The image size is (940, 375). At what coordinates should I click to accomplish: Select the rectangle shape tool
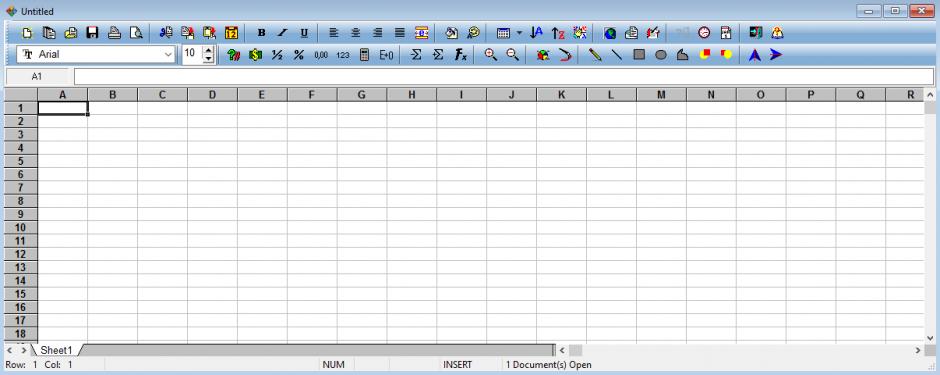(x=639, y=55)
